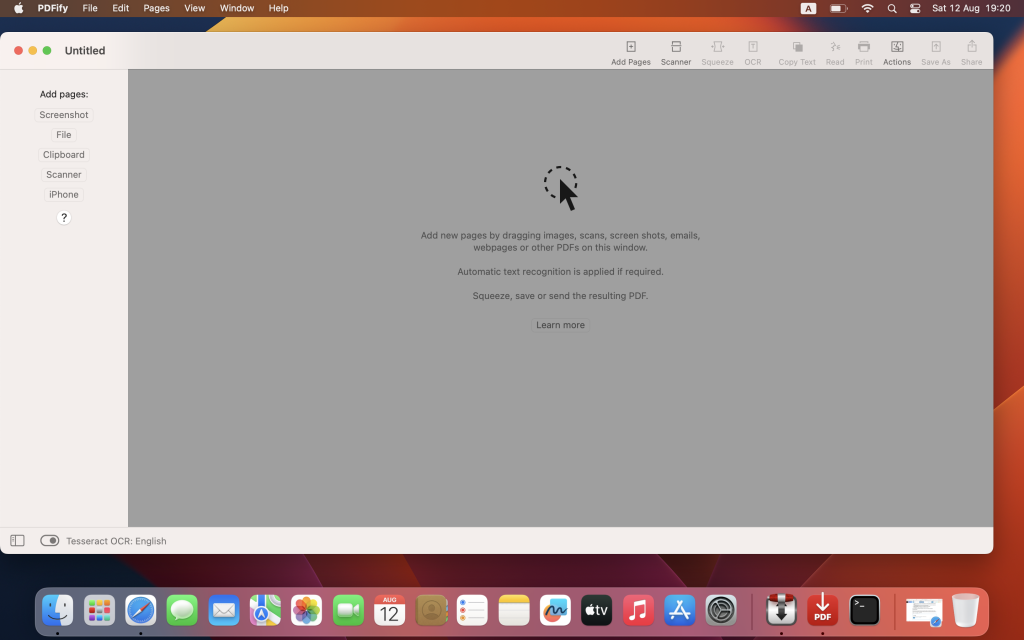
Task: Click the date and time in menu bar
Action: click(x=971, y=8)
